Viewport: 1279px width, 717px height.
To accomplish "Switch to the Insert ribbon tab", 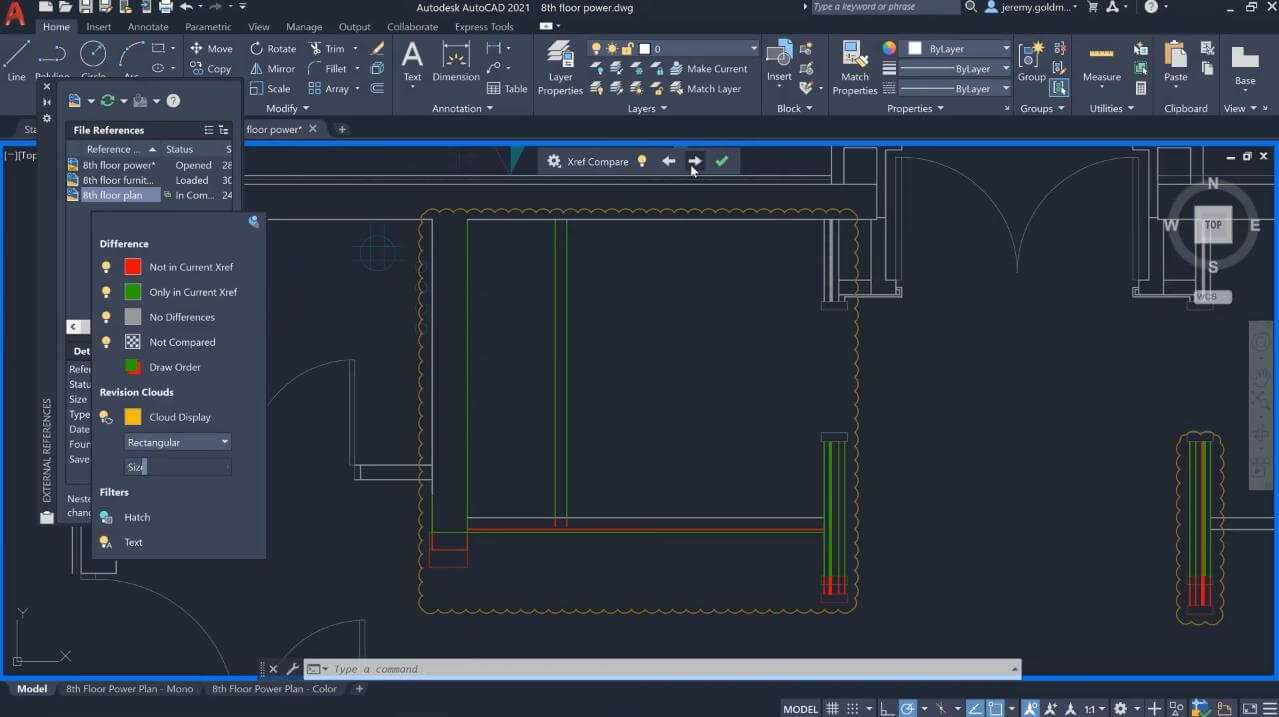I will pyautogui.click(x=98, y=27).
